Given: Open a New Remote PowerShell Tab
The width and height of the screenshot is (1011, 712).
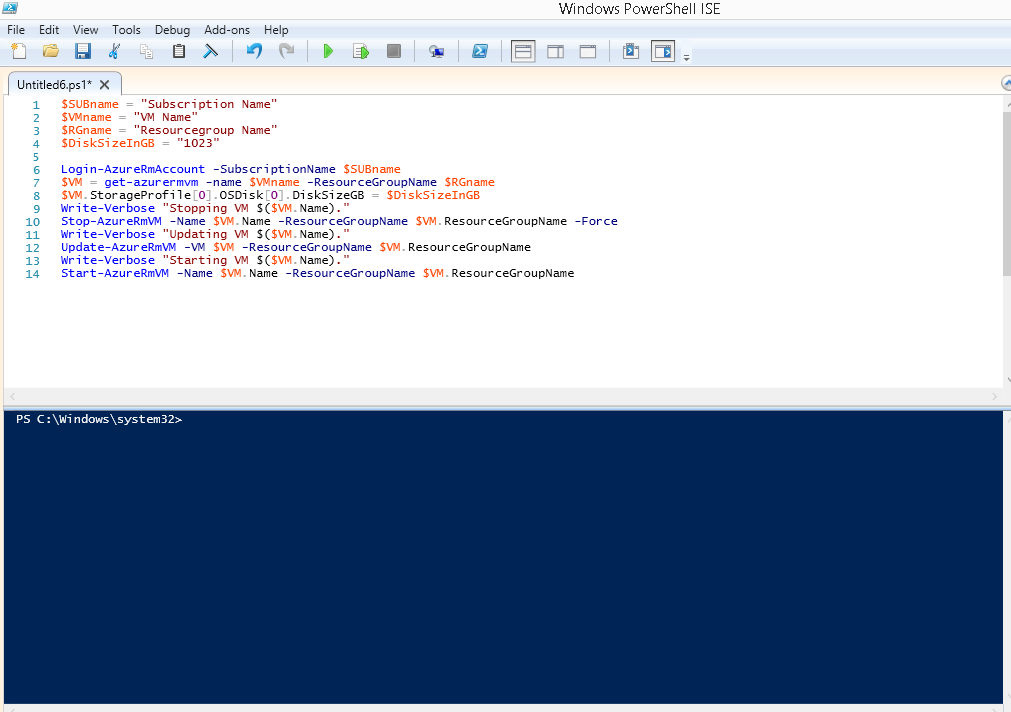Looking at the screenshot, I should (436, 50).
